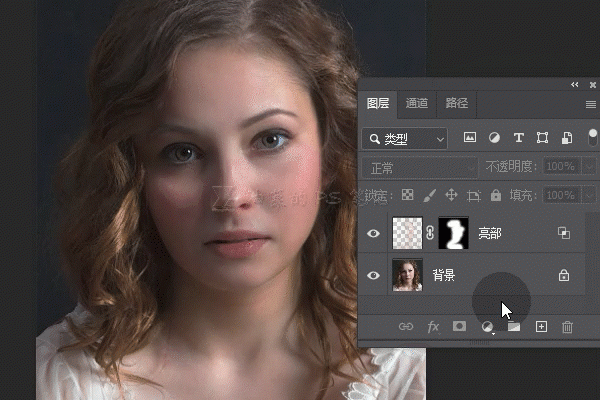Close the Layers panel
The image size is (600, 400).
point(593,85)
